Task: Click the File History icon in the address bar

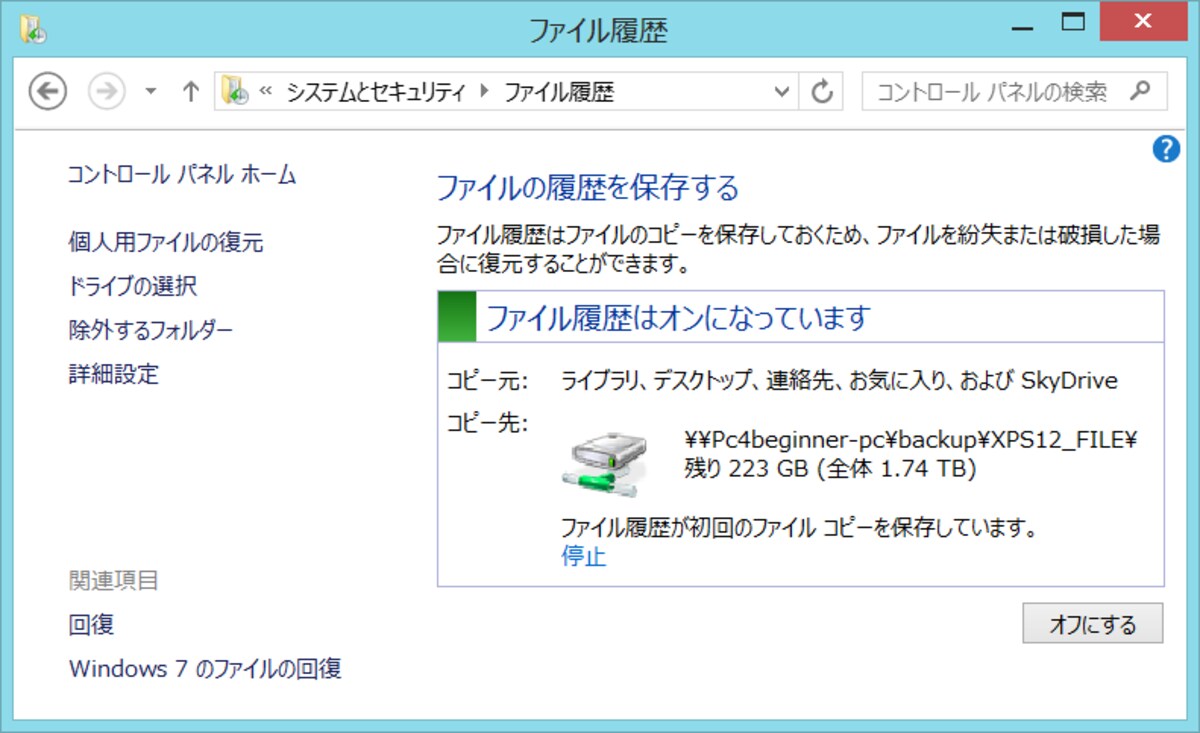Action: 235,92
